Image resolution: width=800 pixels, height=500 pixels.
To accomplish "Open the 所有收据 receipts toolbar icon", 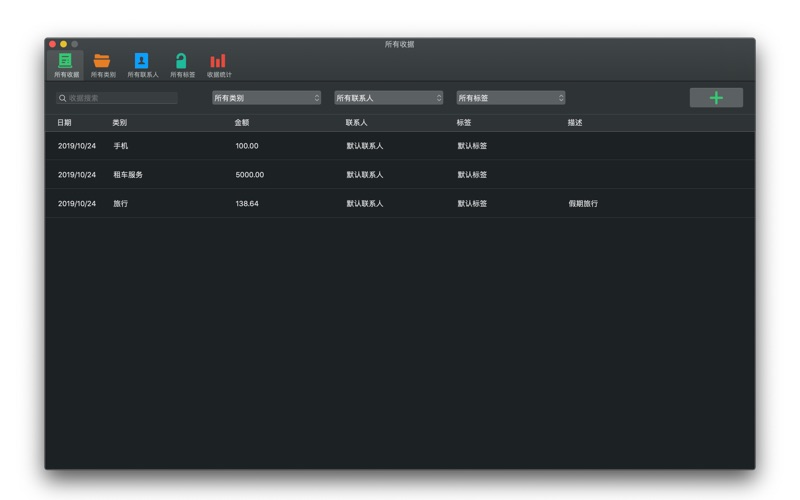I will 66,62.
